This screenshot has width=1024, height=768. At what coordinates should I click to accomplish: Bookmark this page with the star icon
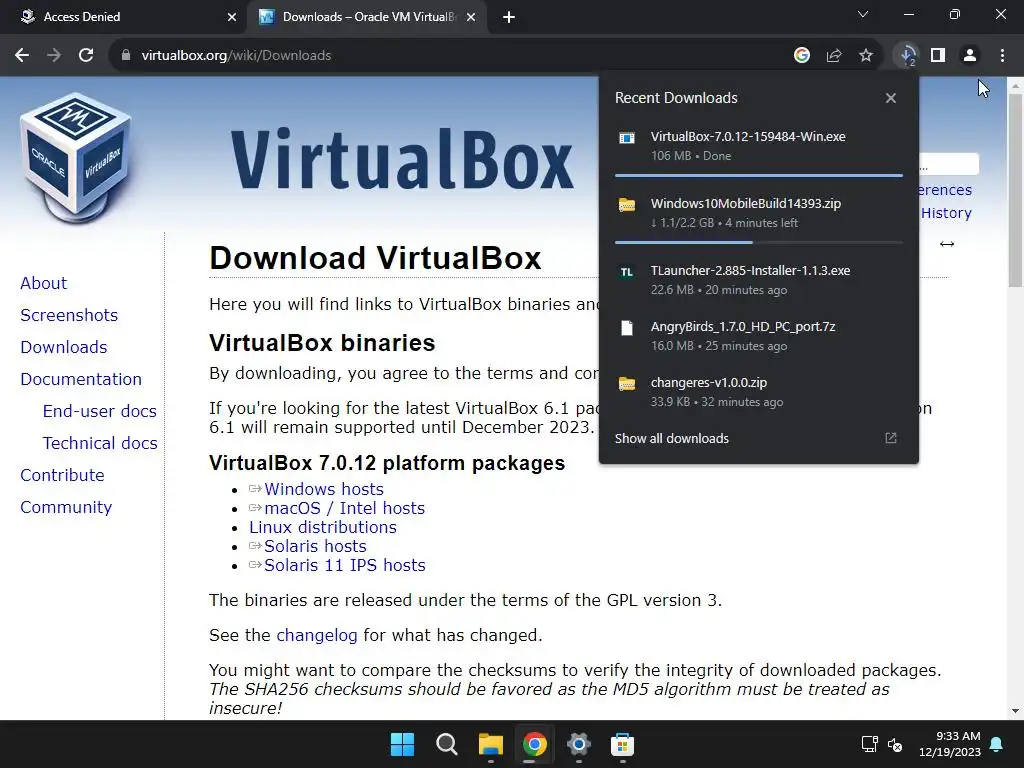pos(866,56)
